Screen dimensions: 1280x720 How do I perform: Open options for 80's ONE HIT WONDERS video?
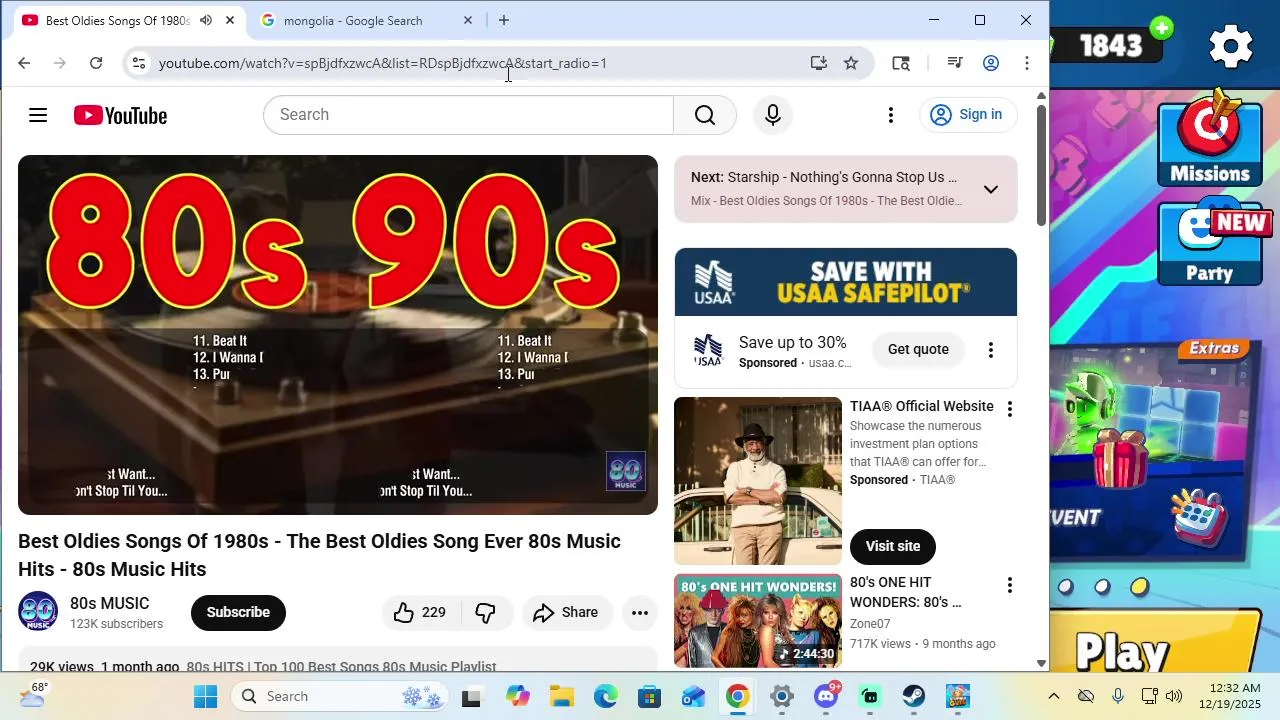[x=1009, y=585]
